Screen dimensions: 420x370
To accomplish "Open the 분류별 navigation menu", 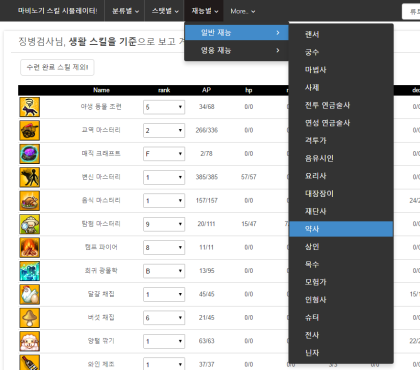I will click(125, 11).
